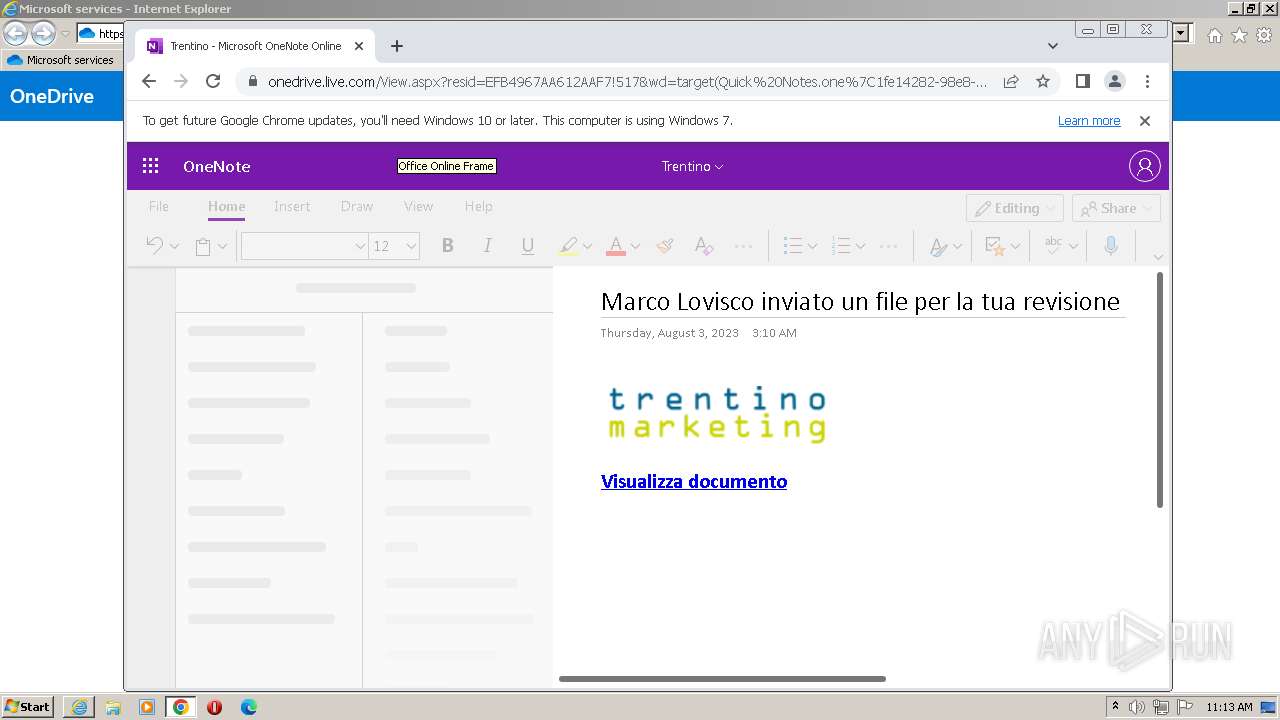Image resolution: width=1280 pixels, height=720 pixels.
Task: Switch to the View tab
Action: click(x=418, y=206)
